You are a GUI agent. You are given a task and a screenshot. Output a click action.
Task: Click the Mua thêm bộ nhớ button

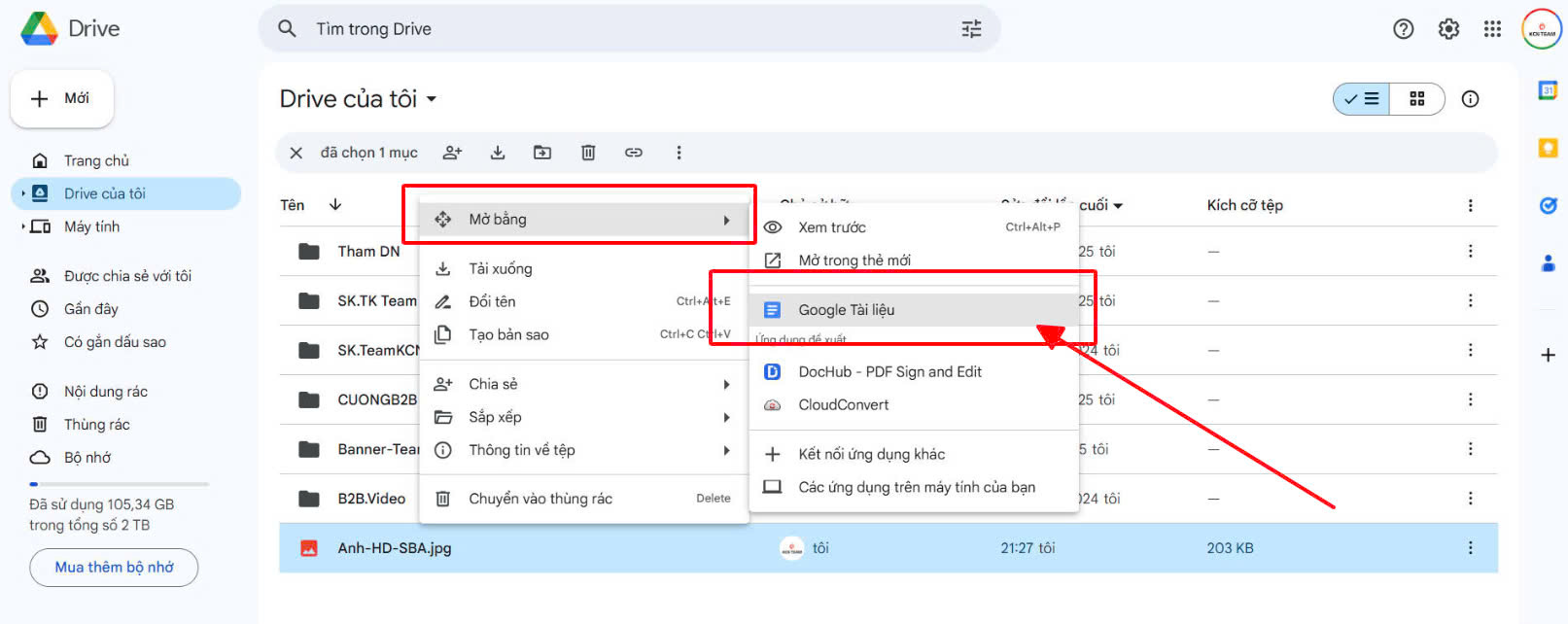(114, 568)
